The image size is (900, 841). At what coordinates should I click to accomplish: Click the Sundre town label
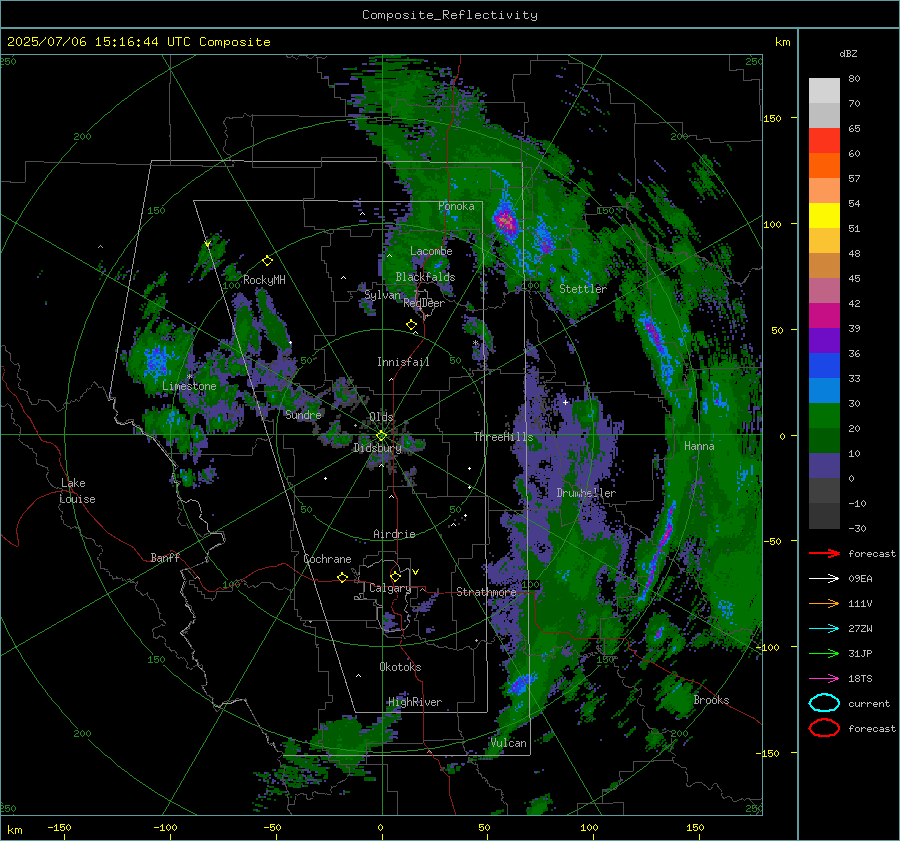coord(303,414)
